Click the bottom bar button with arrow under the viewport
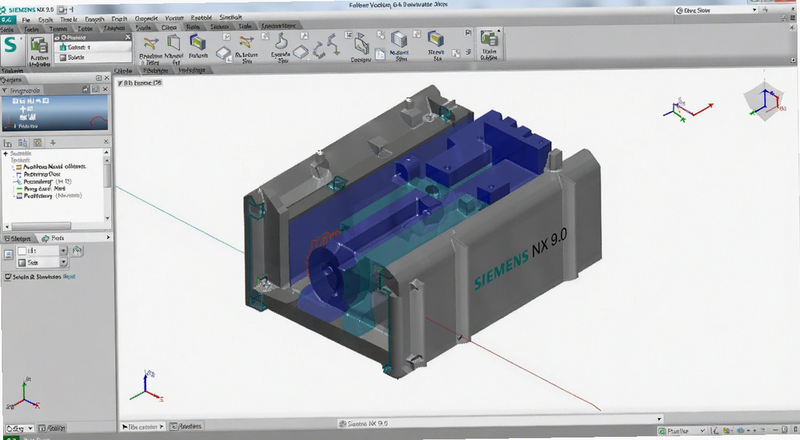 (x=142, y=426)
